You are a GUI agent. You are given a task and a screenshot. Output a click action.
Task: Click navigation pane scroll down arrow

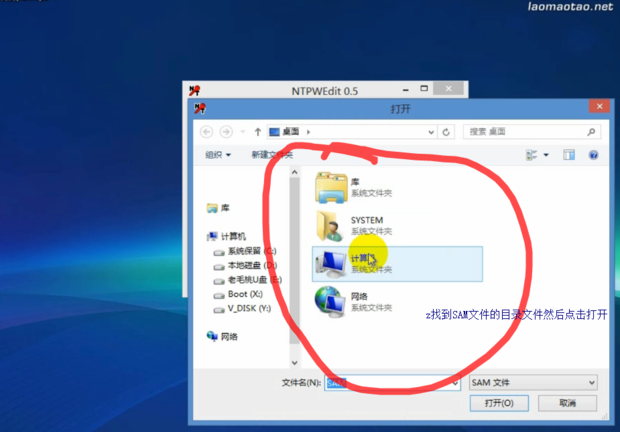tap(294, 362)
